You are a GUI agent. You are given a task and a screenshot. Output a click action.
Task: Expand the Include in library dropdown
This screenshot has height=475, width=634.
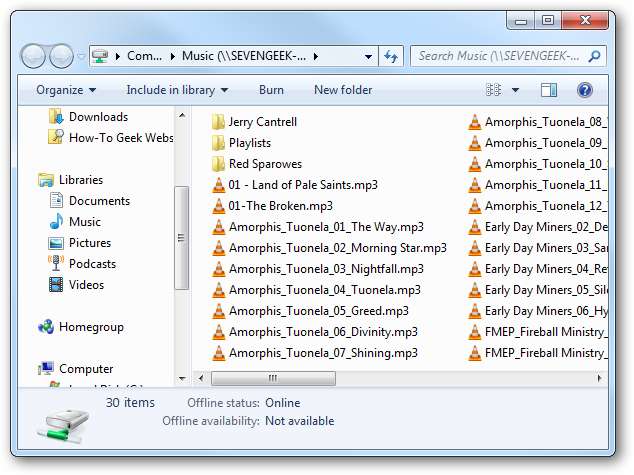click(177, 90)
